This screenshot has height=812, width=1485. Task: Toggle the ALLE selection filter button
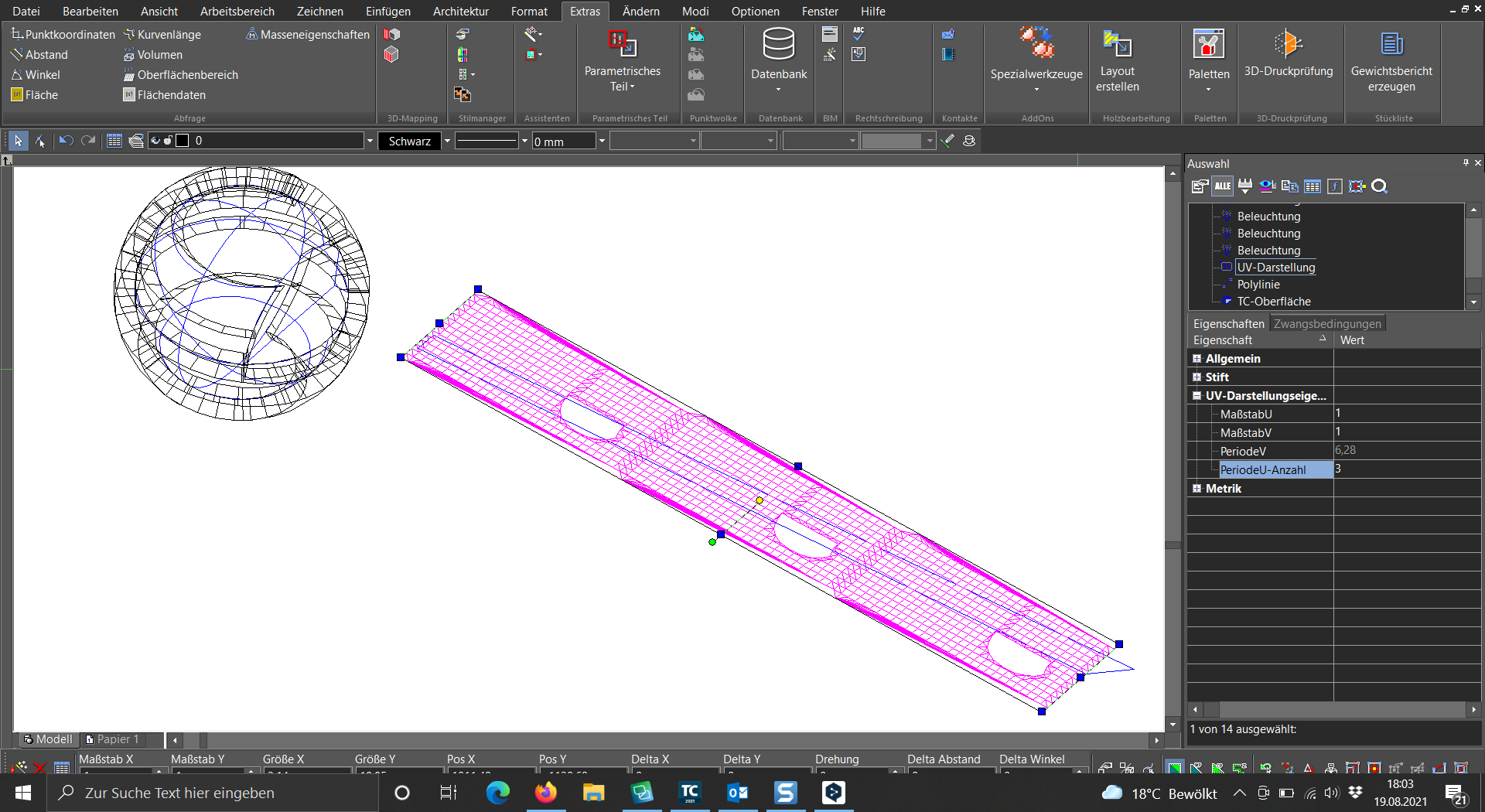pyautogui.click(x=1222, y=186)
